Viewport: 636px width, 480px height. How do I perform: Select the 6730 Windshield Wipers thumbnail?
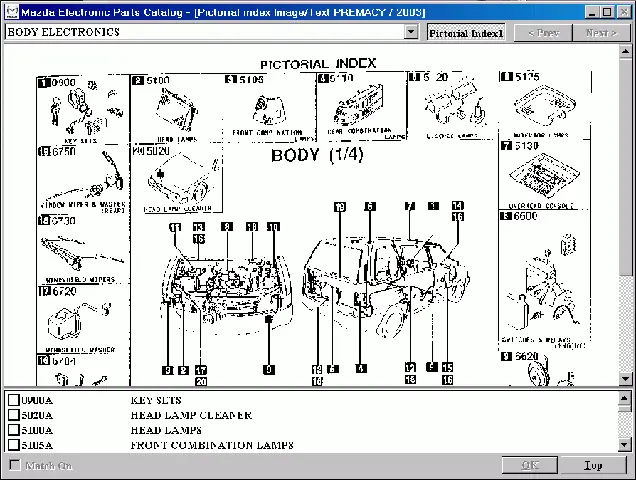point(83,250)
